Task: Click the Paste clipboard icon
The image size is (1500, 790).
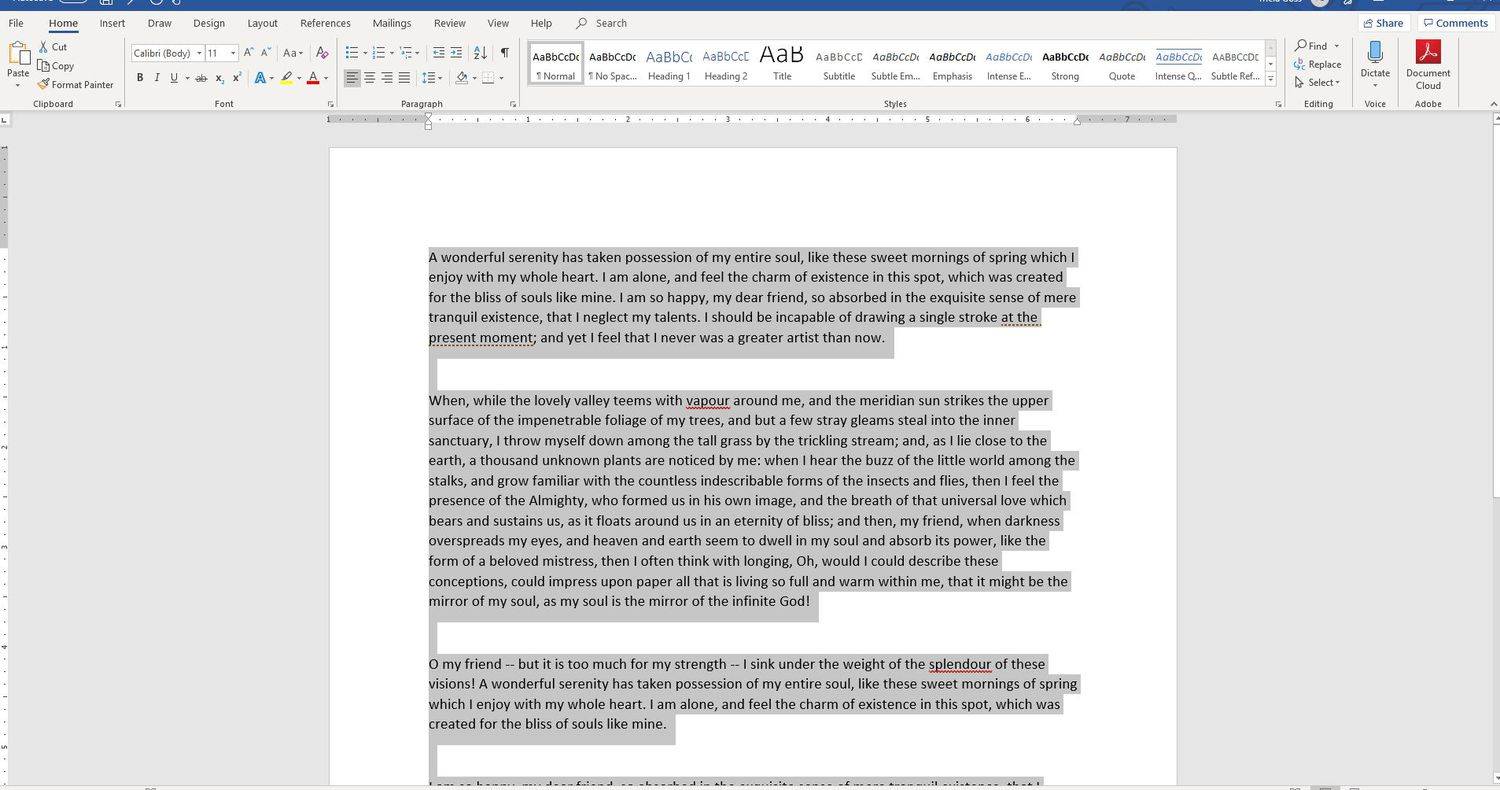Action: click(18, 53)
